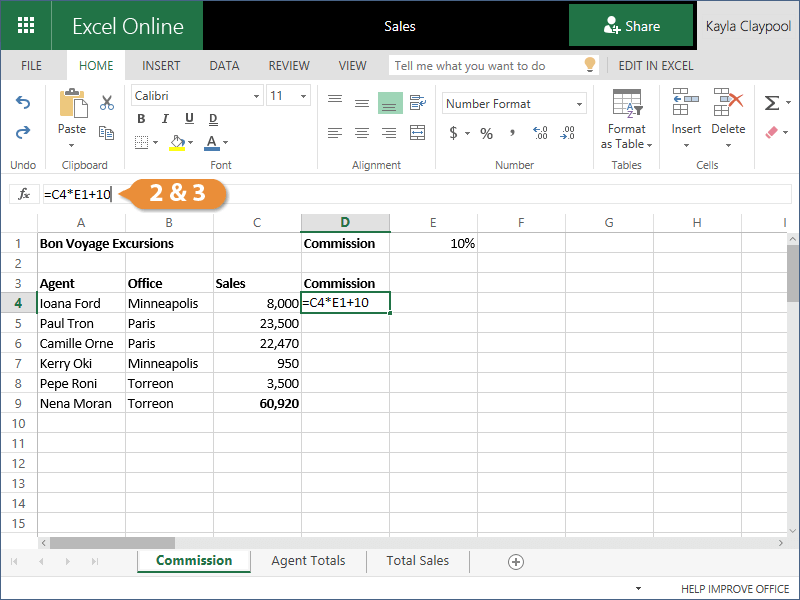
Task: Open the app launcher grid icon
Action: tap(27, 26)
